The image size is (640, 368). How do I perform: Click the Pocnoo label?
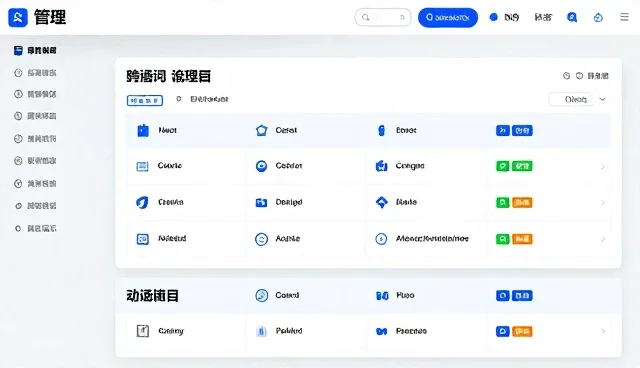click(x=411, y=331)
